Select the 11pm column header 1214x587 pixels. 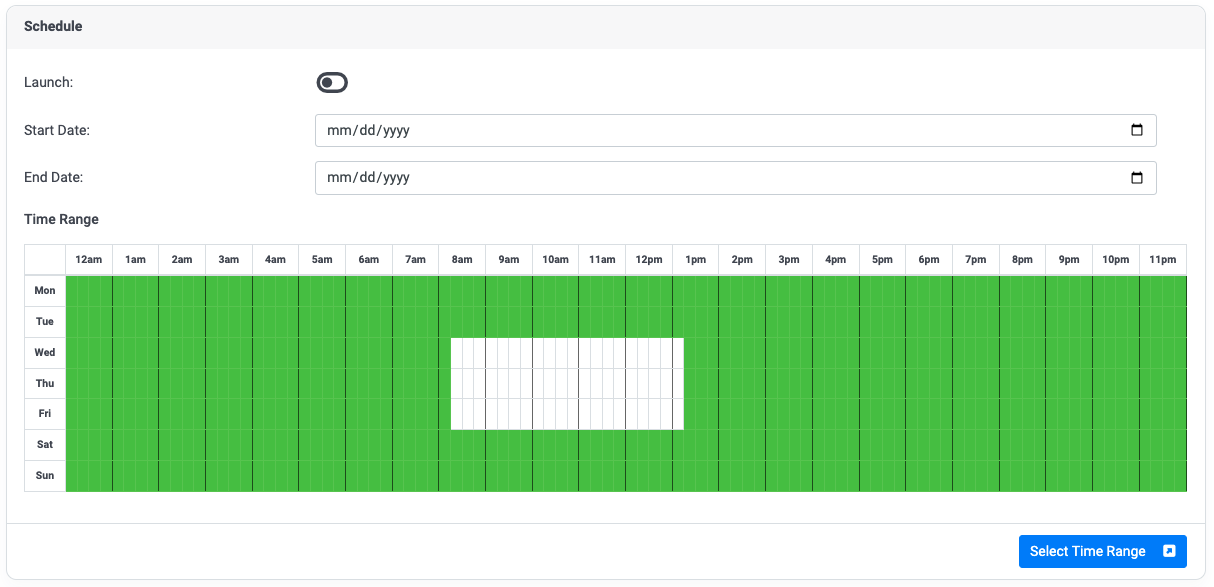pyautogui.click(x=1162, y=259)
